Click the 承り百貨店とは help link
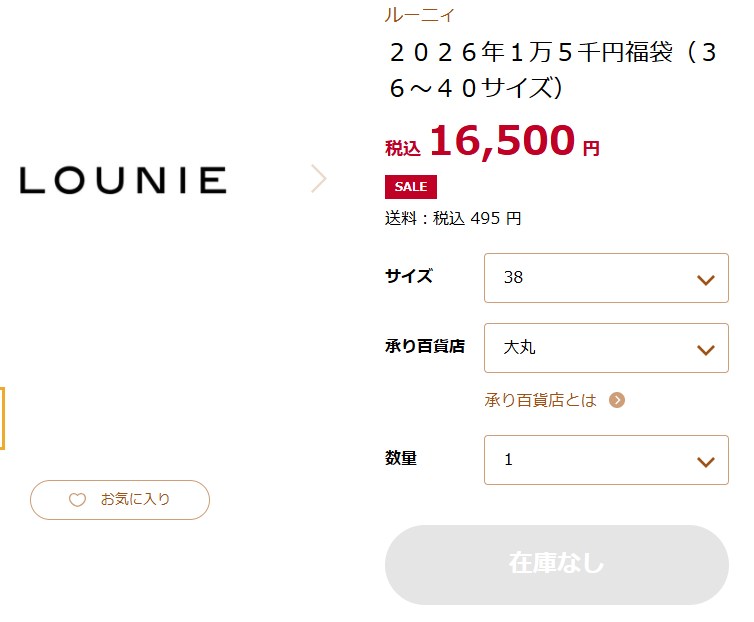This screenshot has width=754, height=622. click(541, 400)
